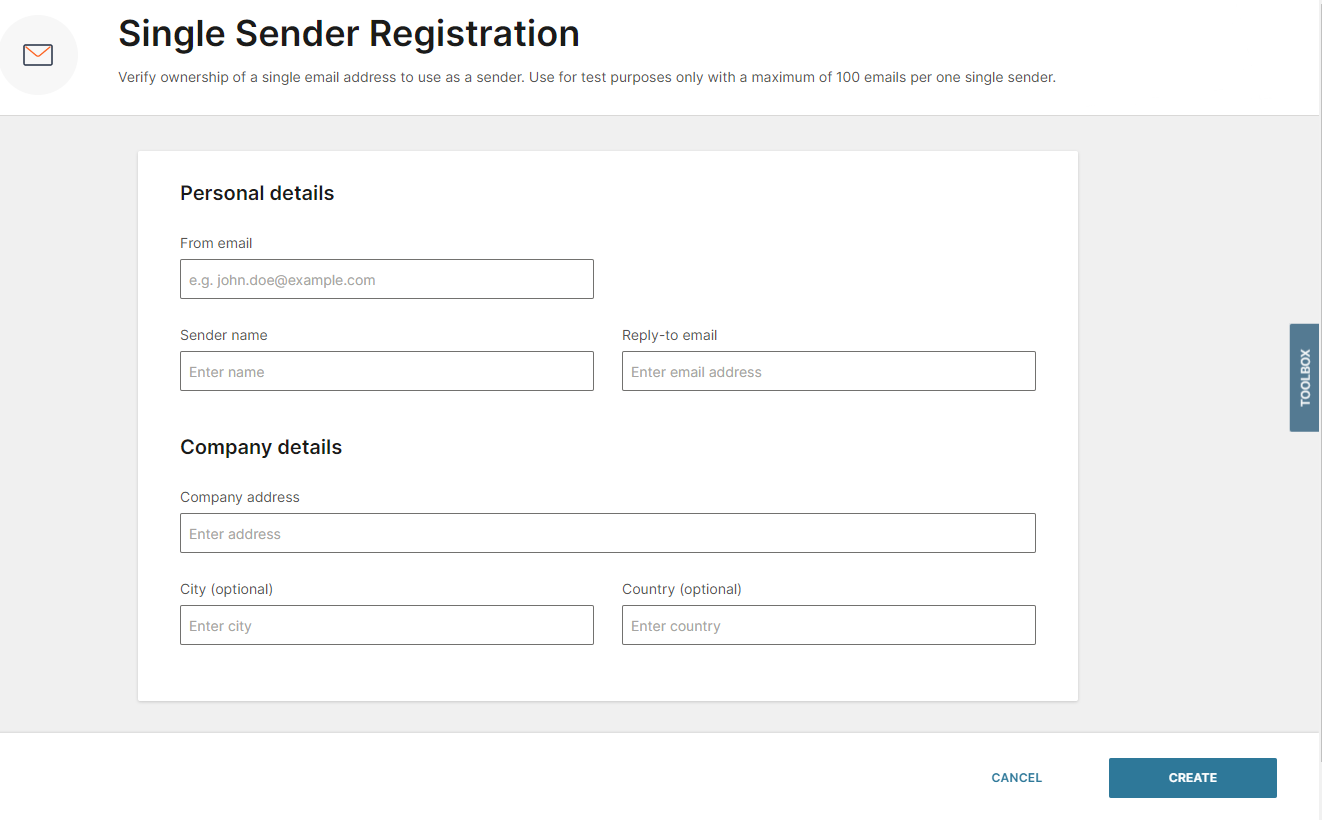The image size is (1322, 820).
Task: Click the CANCEL button
Action: coord(1016,778)
